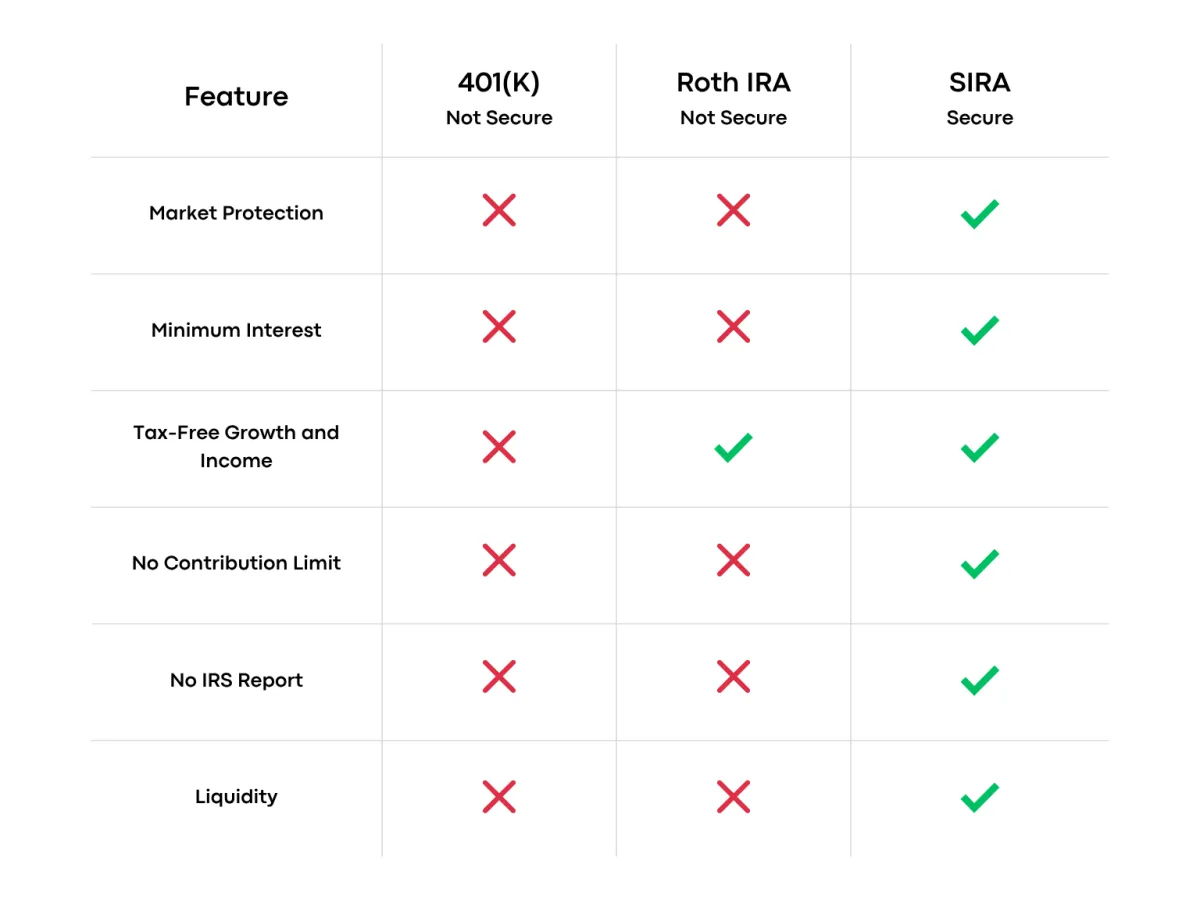This screenshot has width=1200, height=900.
Task: Select Roth IRA X for No Contribution Limit
Action: pyautogui.click(x=733, y=560)
